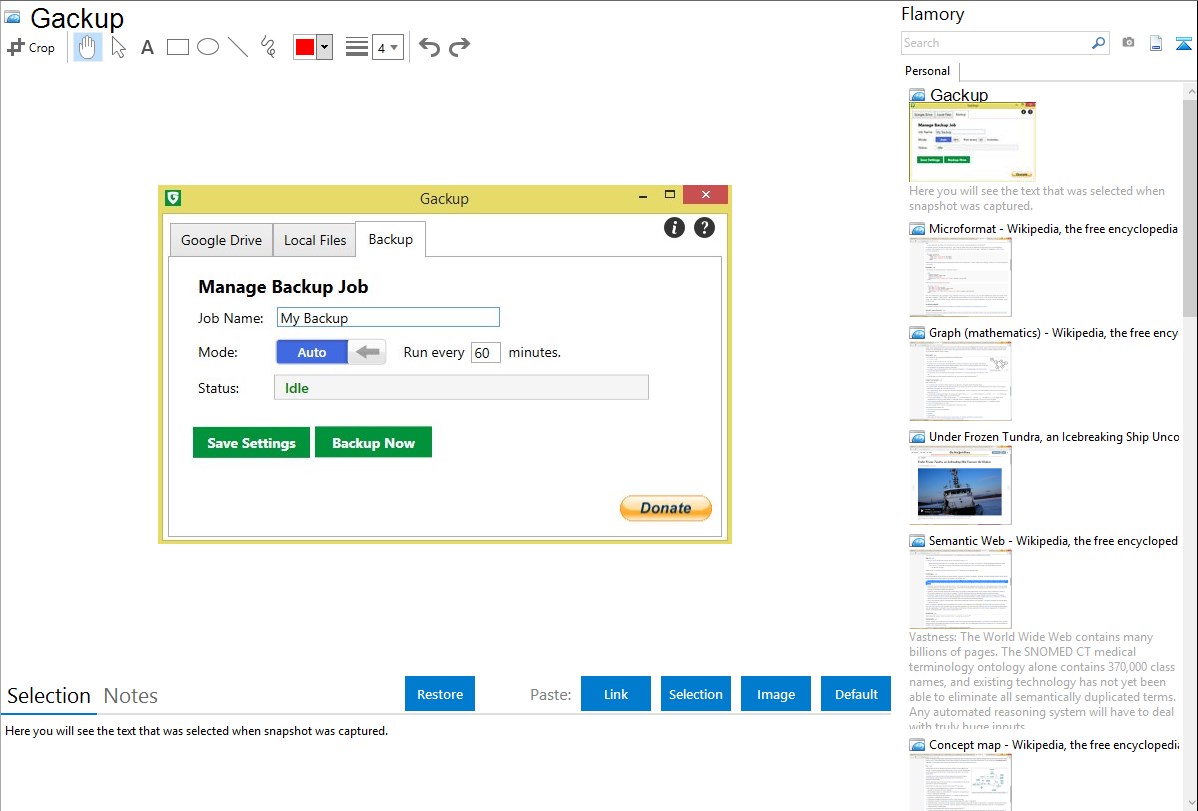Activate the hand pan tool

(88, 47)
